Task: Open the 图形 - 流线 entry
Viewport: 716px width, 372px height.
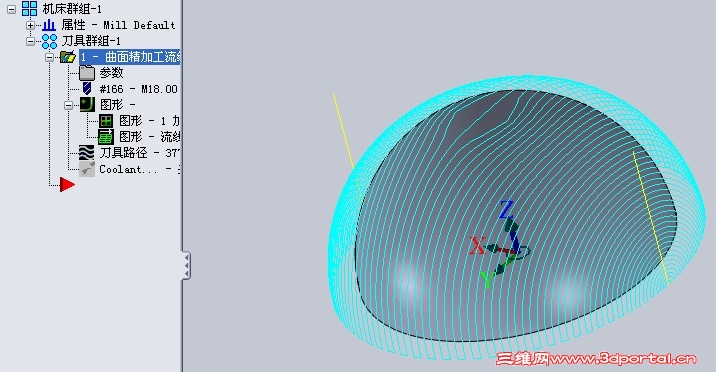Action: click(149, 137)
